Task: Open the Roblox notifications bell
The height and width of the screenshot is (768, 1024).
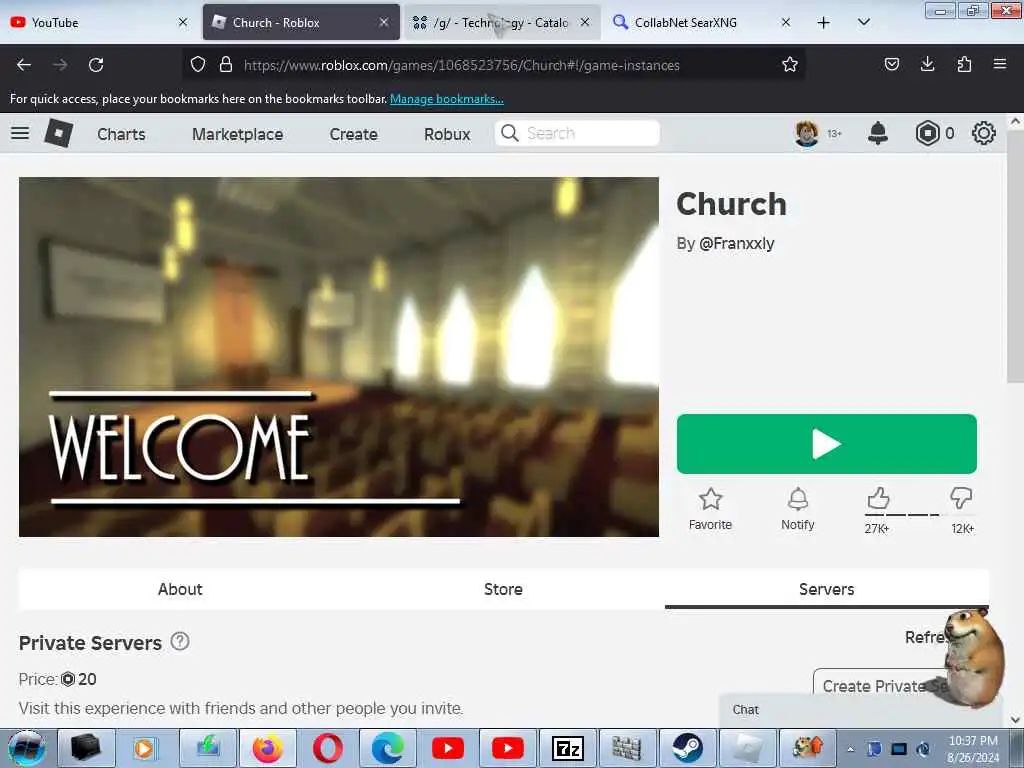Action: coord(878,133)
